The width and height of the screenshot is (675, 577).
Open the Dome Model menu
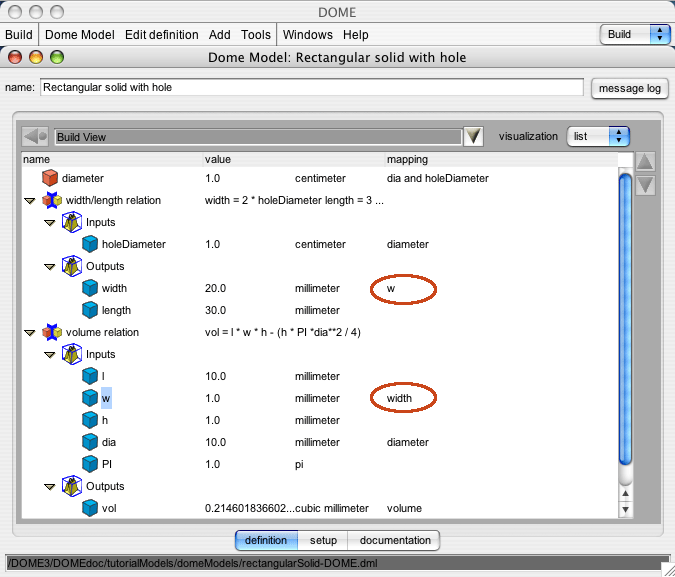(x=80, y=34)
